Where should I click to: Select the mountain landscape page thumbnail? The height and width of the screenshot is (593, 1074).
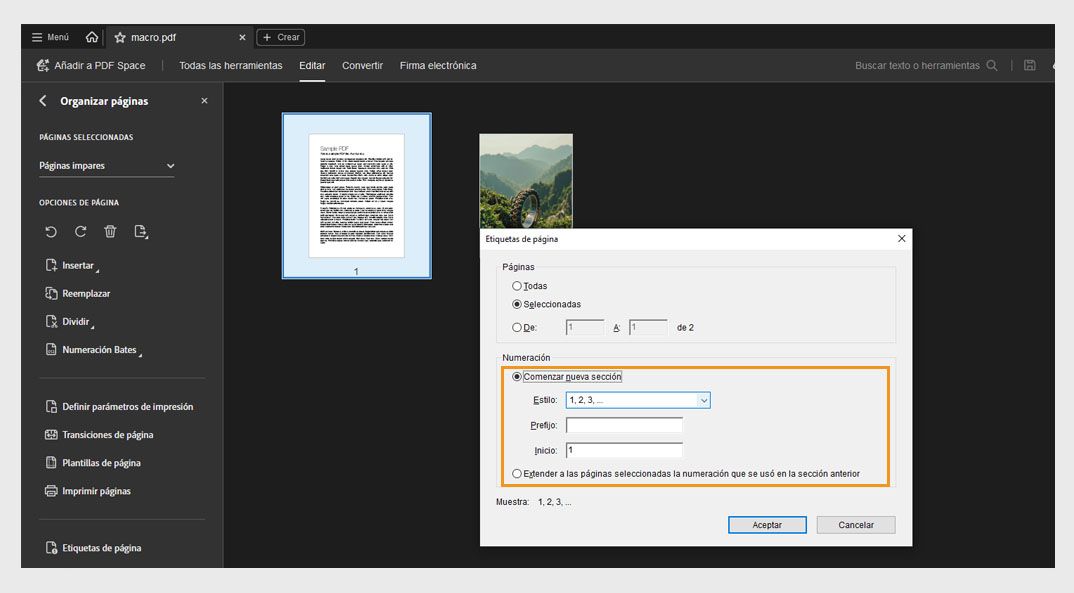(x=526, y=181)
